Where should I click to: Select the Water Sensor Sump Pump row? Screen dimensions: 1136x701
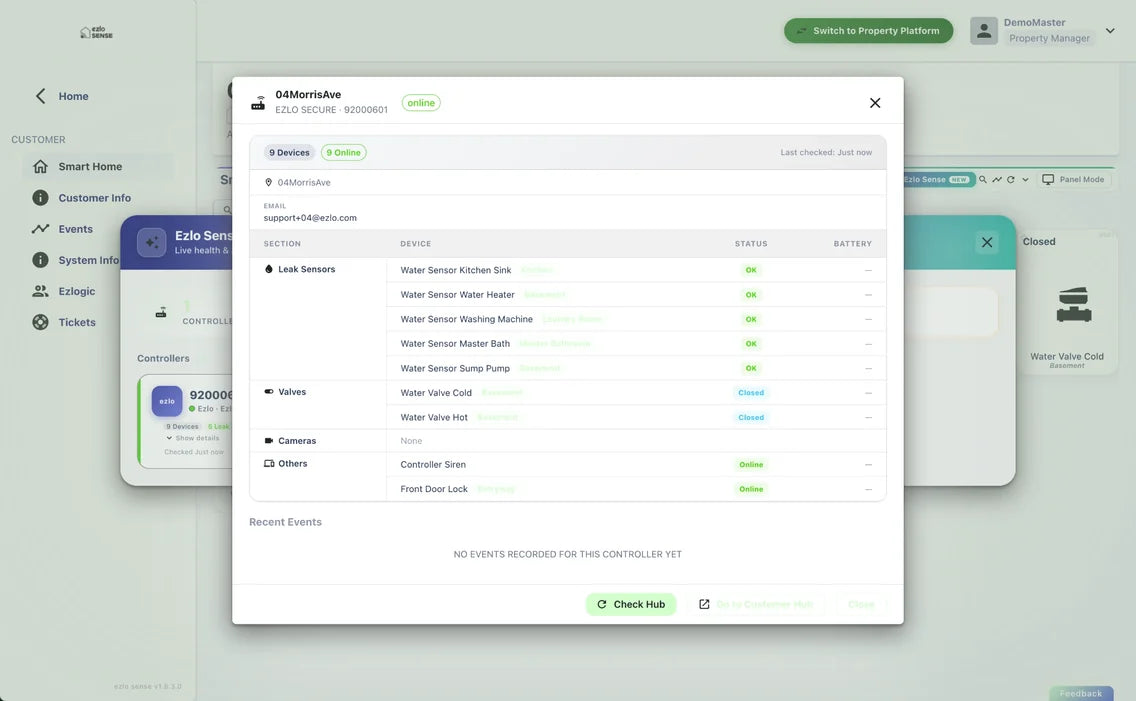point(636,369)
